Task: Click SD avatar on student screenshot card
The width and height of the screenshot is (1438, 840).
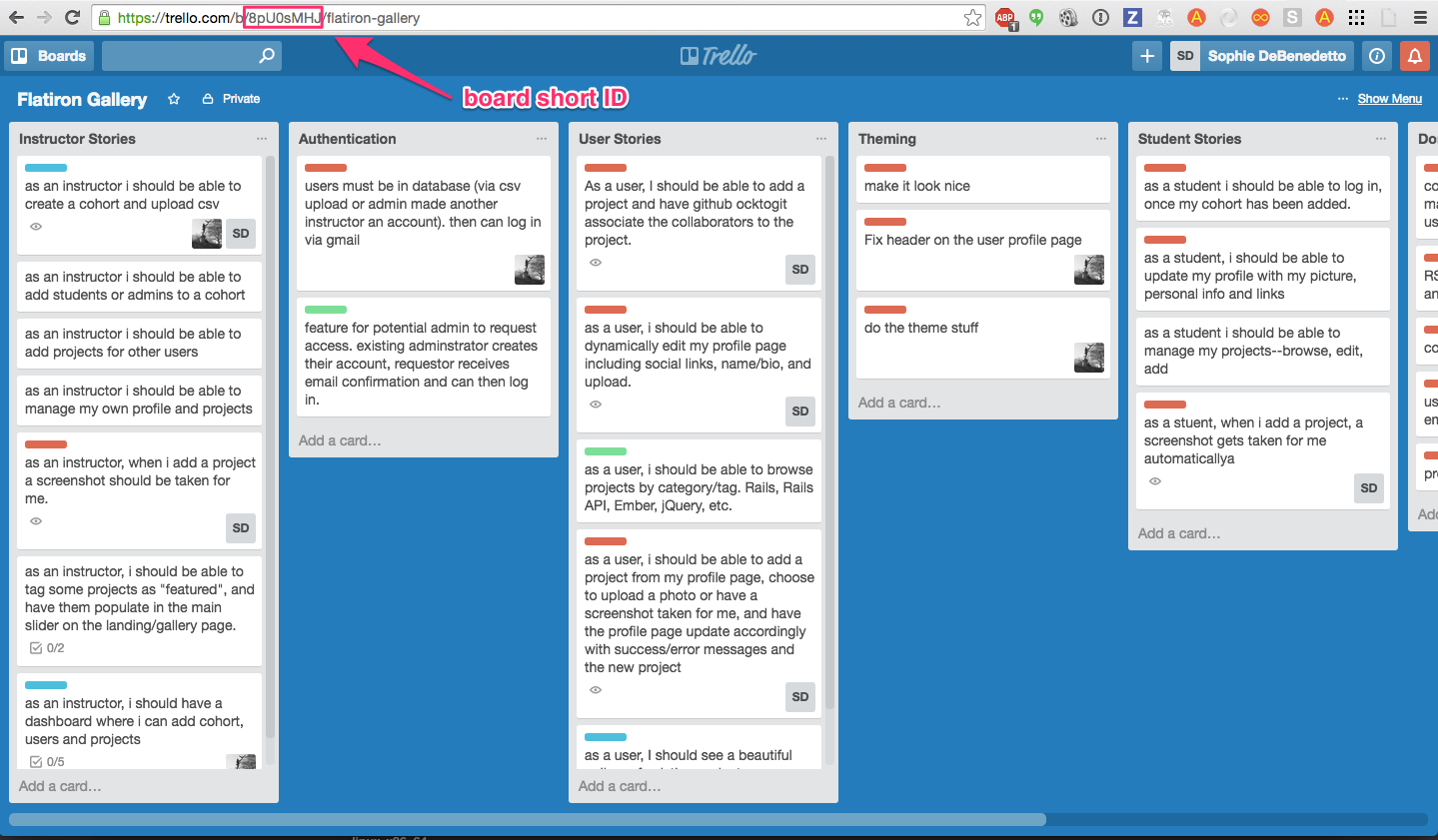Action: pos(1369,488)
